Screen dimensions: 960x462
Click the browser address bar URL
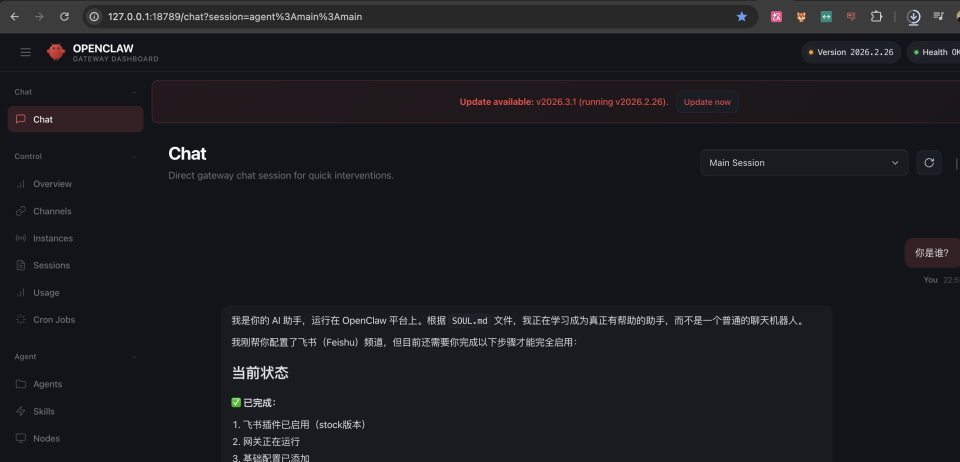click(x=235, y=17)
